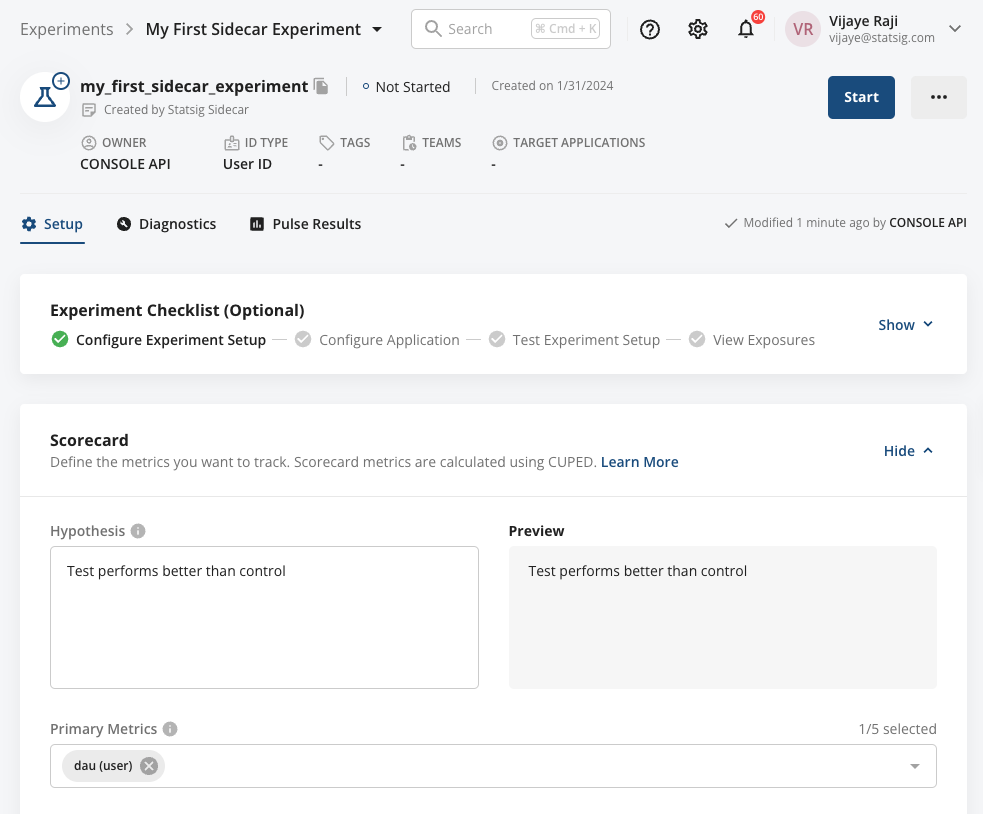Open the Primary Metrics dropdown
This screenshot has width=983, height=814.
click(x=914, y=765)
